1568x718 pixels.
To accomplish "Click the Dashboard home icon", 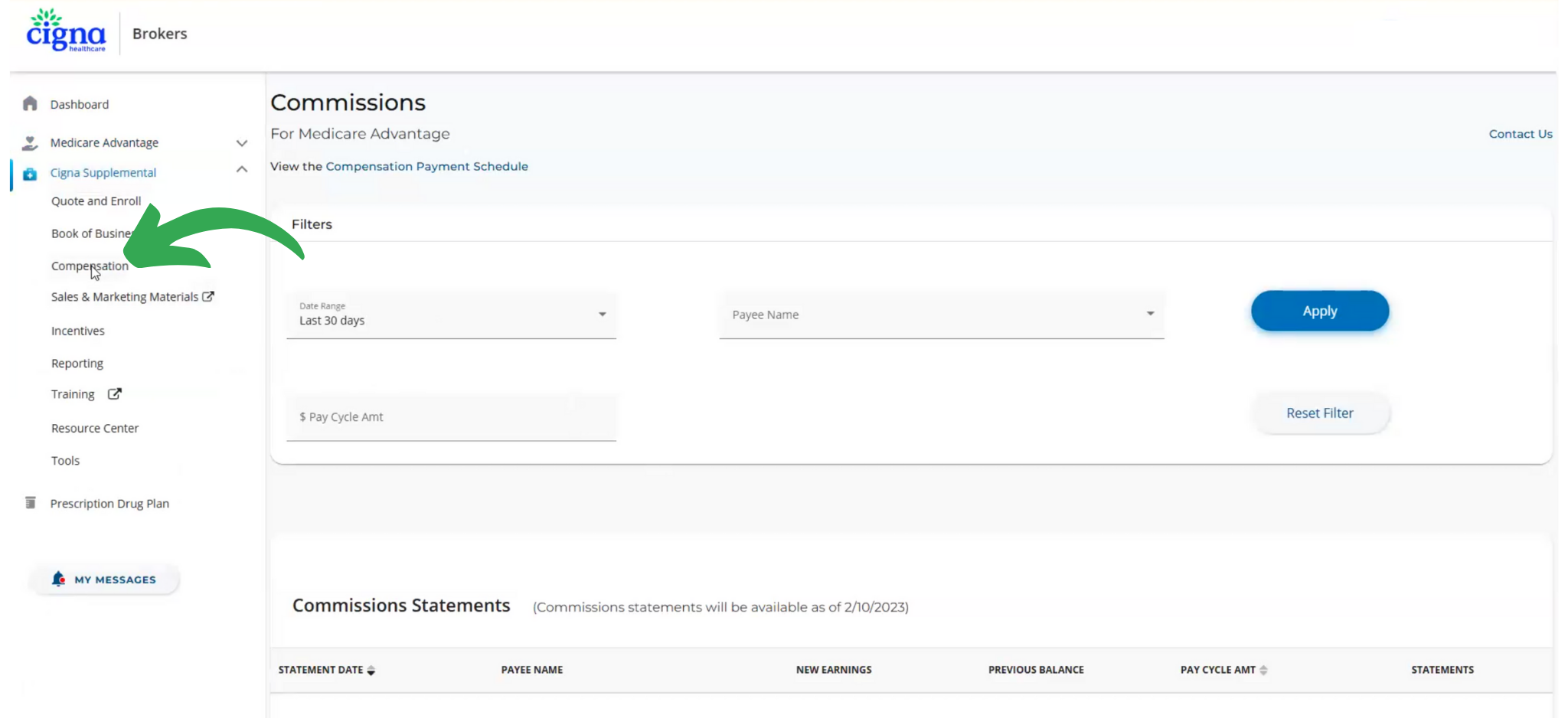I will [30, 103].
